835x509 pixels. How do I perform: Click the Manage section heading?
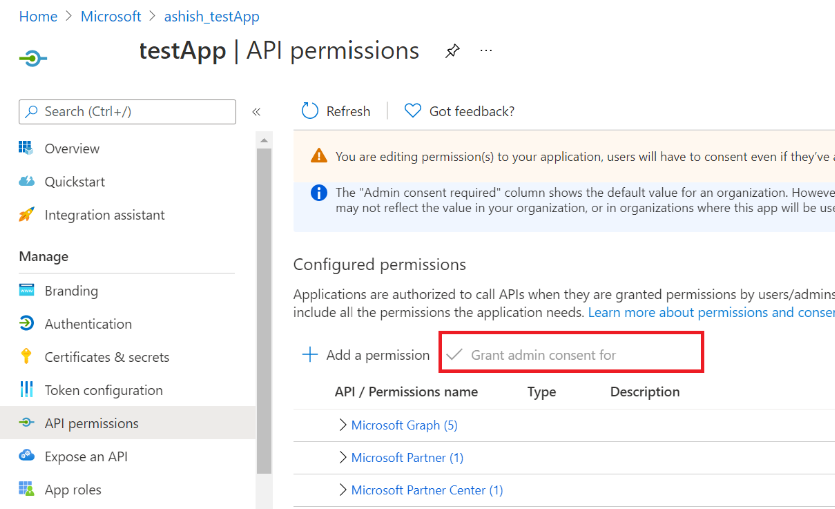pos(44,256)
